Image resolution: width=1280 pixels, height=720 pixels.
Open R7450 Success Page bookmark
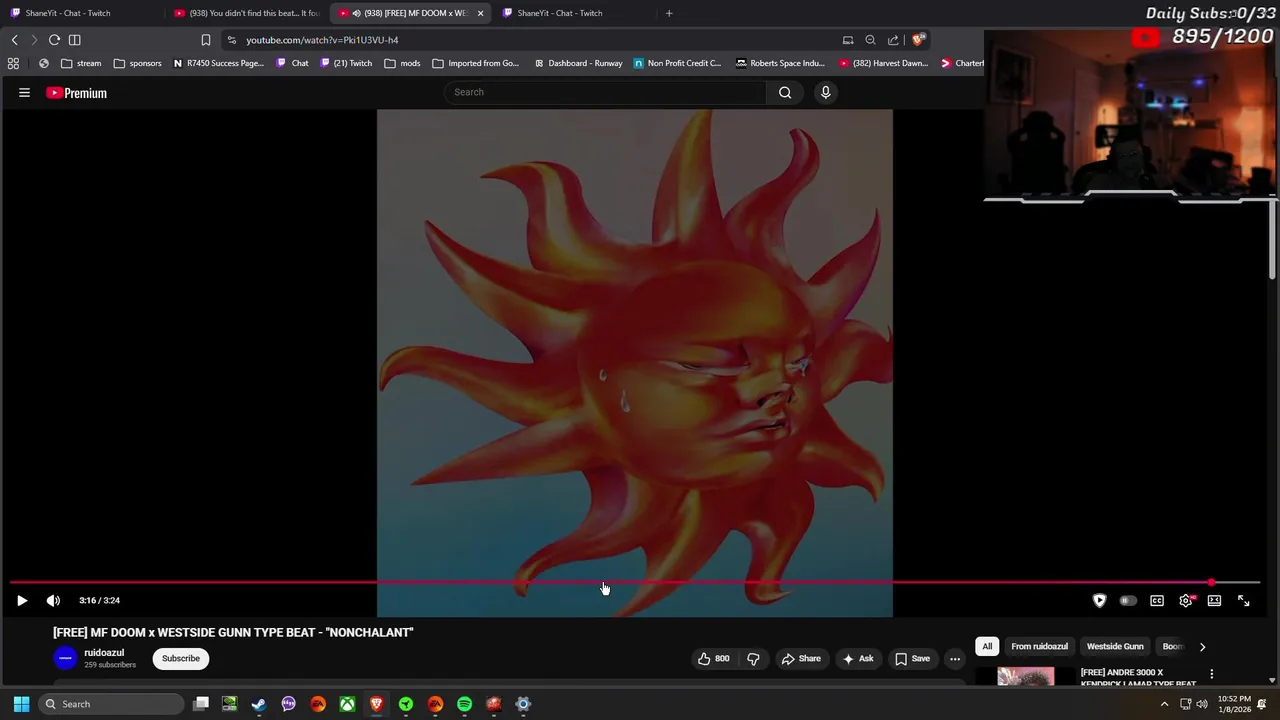tap(218, 63)
